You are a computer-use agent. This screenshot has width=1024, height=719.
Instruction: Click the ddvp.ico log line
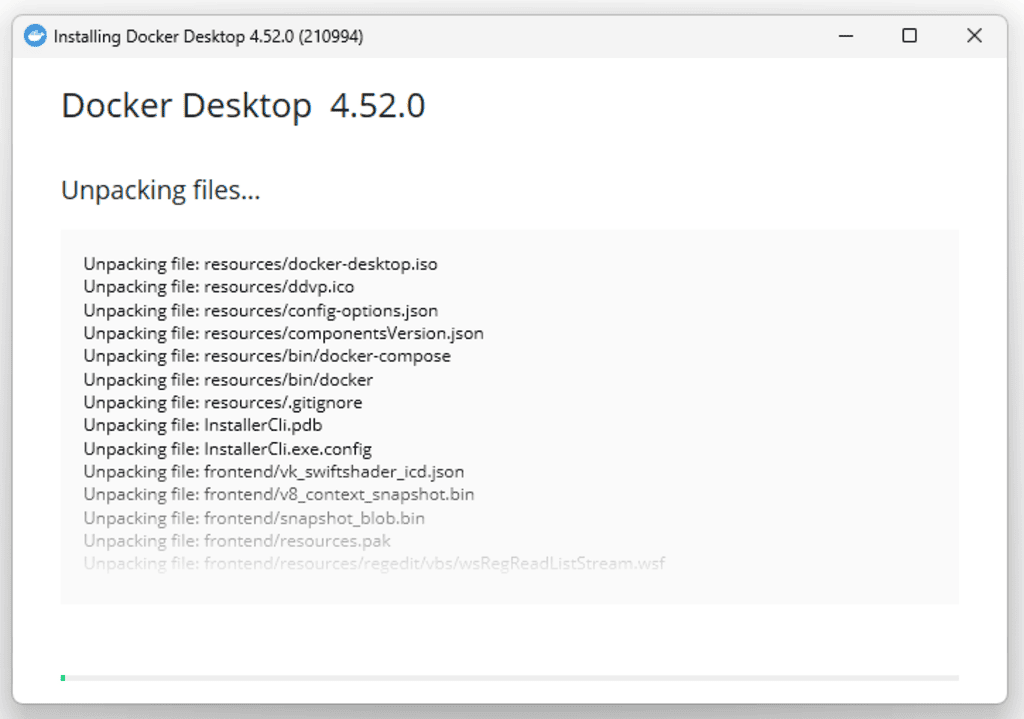[x=230, y=287]
